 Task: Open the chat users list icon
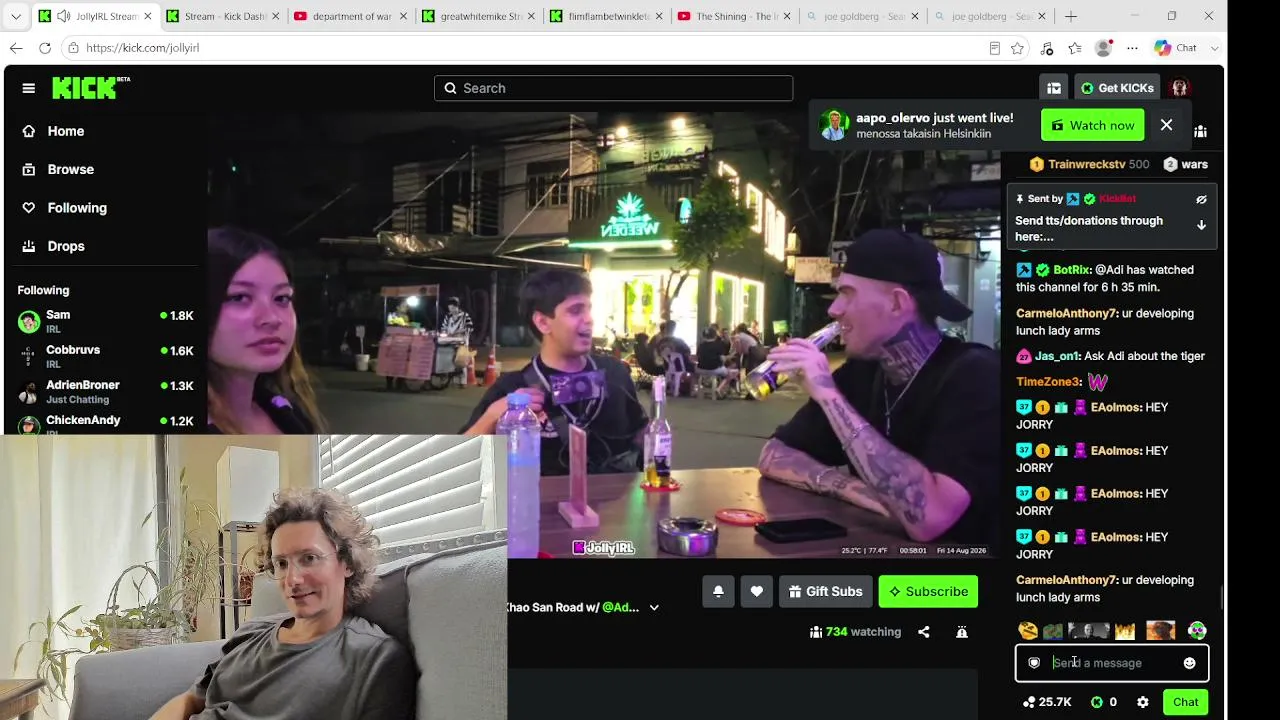pyautogui.click(x=1200, y=131)
